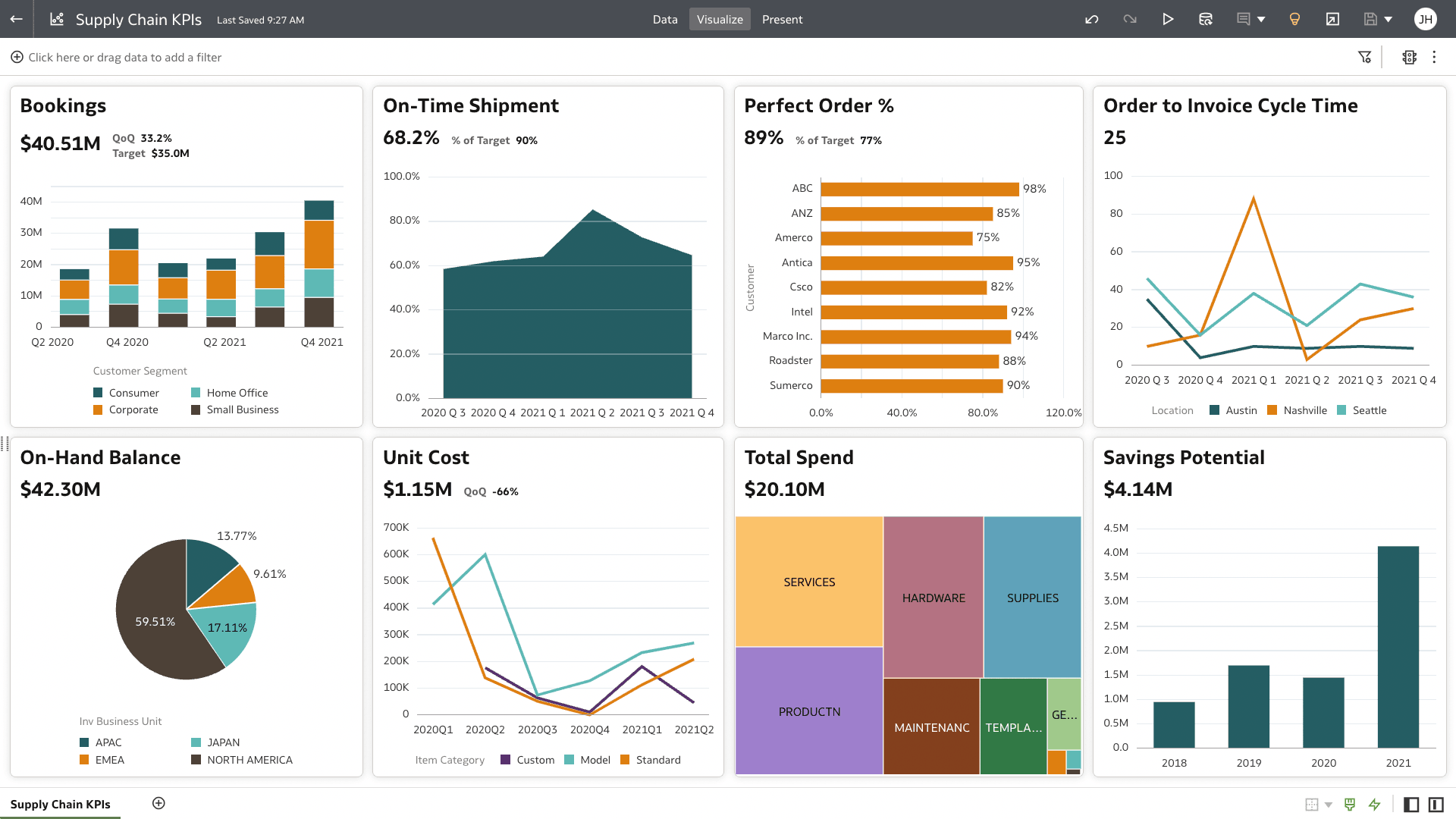Open the filter settings icon

[1364, 57]
